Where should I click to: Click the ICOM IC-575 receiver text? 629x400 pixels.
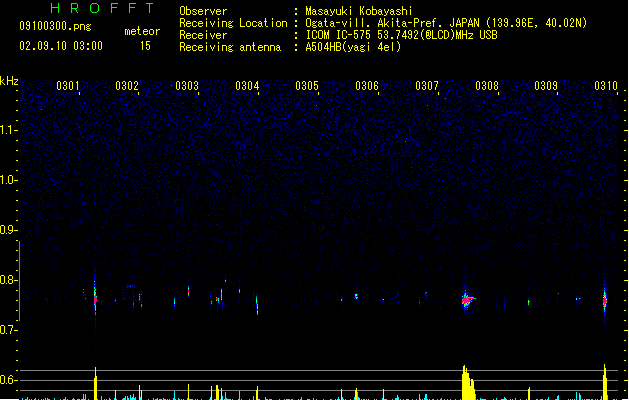point(402,35)
